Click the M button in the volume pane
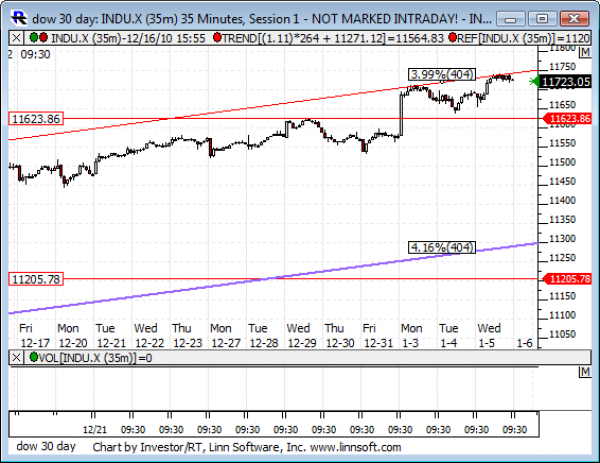The width and height of the screenshot is (600, 463). 585,372
